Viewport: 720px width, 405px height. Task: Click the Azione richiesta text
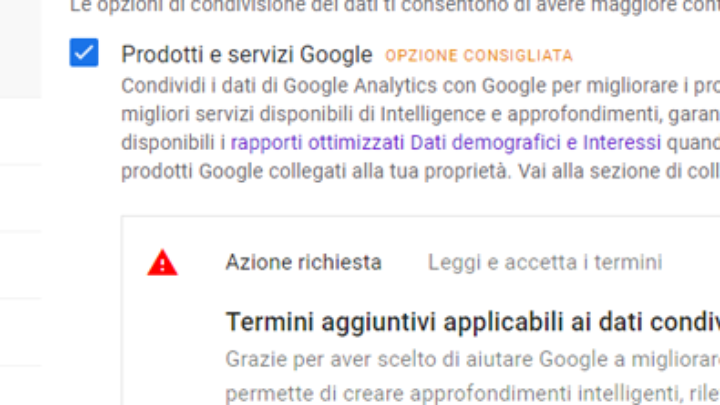pyautogui.click(x=304, y=263)
